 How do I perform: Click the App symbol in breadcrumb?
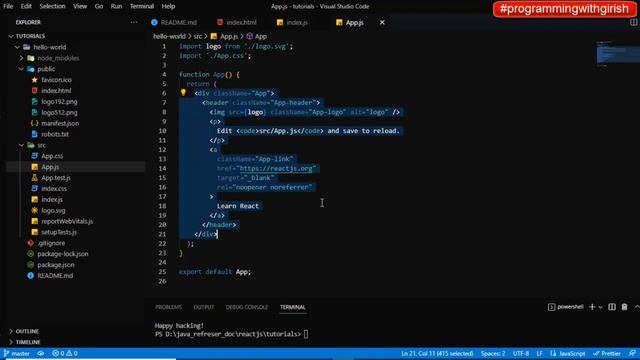[261, 36]
